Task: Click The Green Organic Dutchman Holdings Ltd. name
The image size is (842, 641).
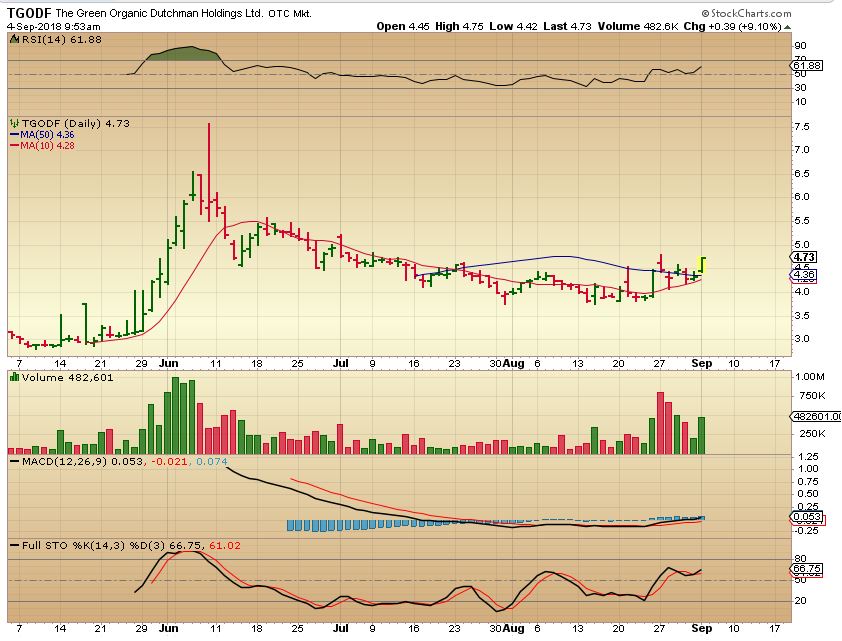Action: tap(159, 13)
